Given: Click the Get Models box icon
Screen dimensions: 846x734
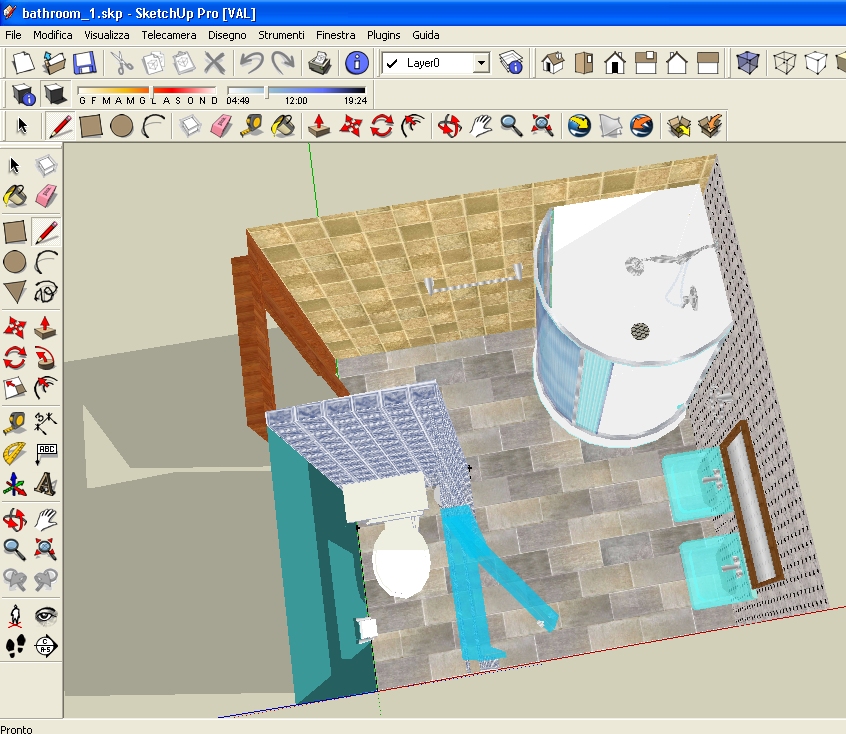Looking at the screenshot, I should point(679,126).
